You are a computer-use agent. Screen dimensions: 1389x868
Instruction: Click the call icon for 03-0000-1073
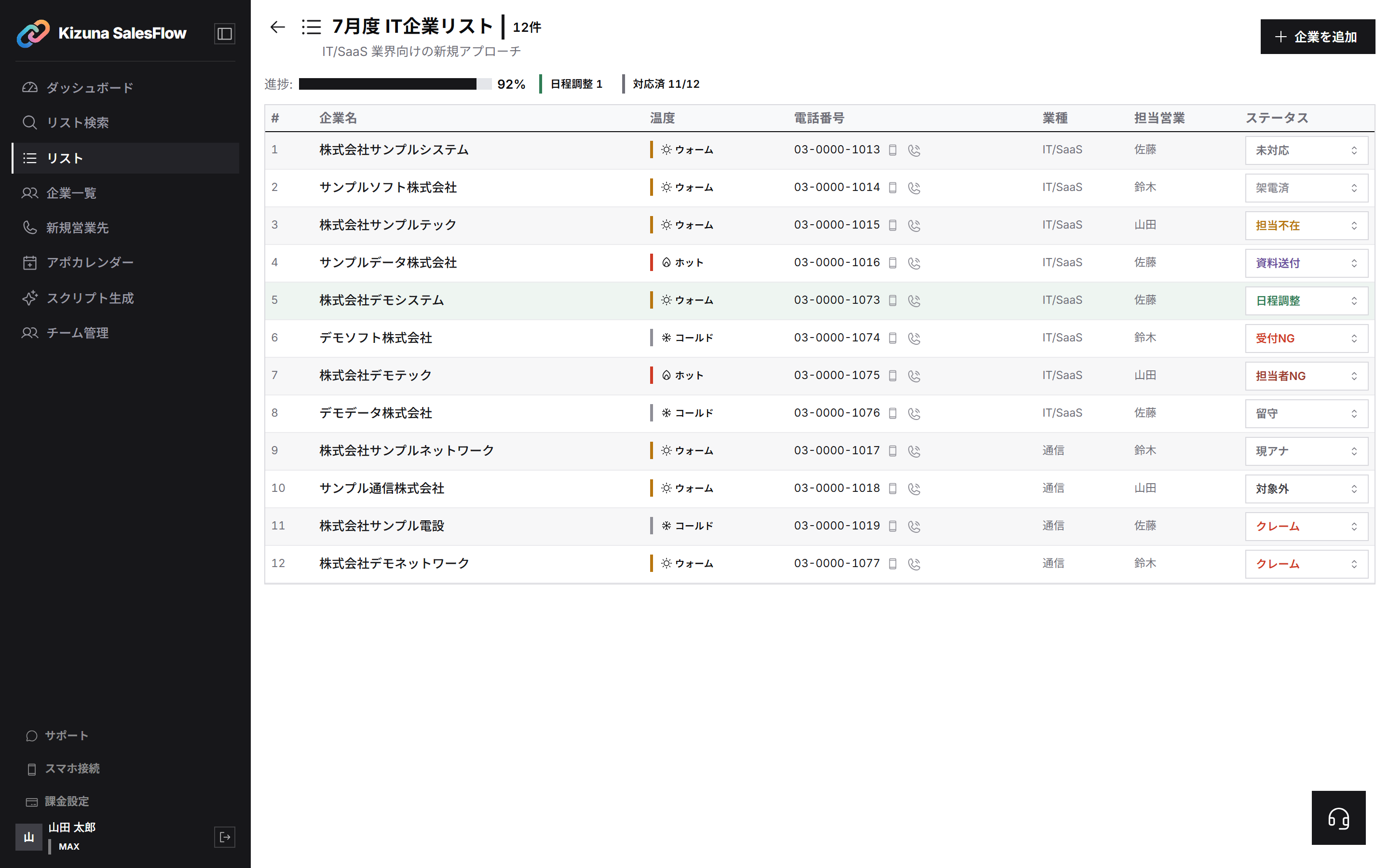click(914, 300)
